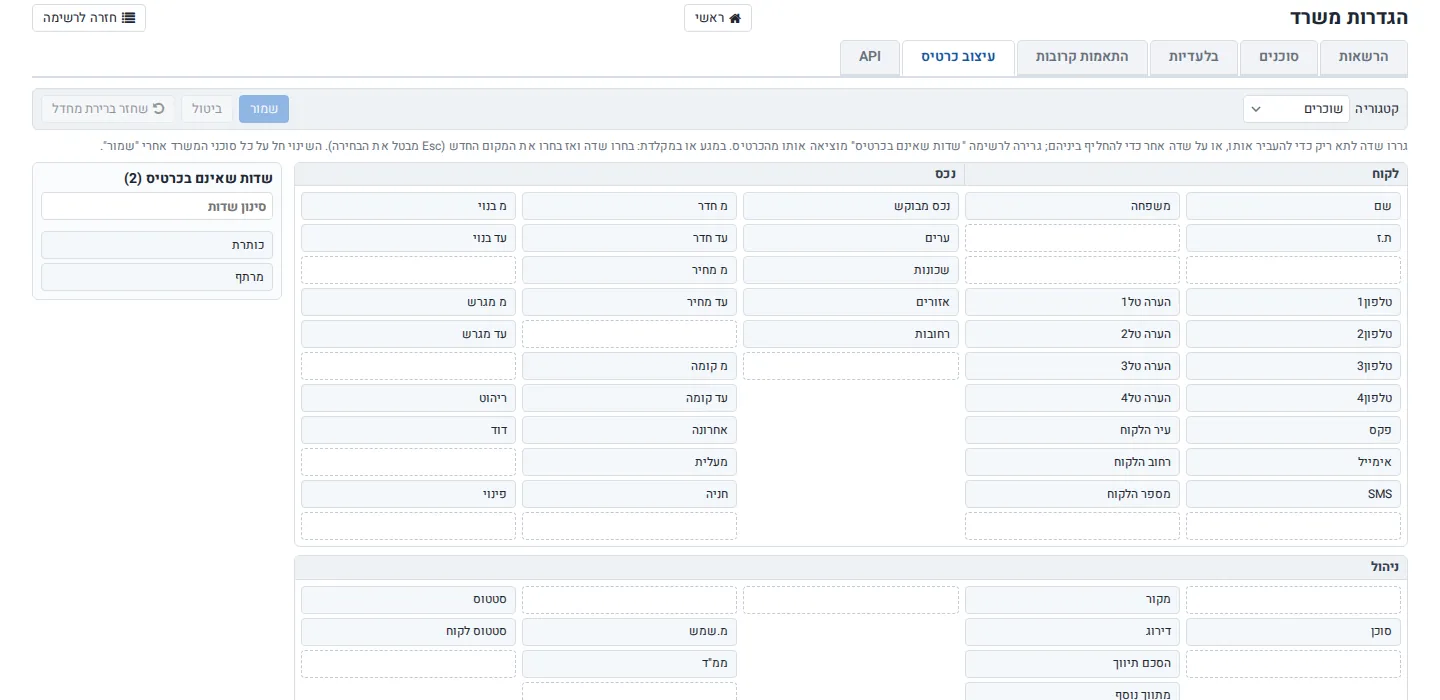Select the פינוי field
Image resolution: width=1440 pixels, height=700 pixels.
(x=408, y=494)
